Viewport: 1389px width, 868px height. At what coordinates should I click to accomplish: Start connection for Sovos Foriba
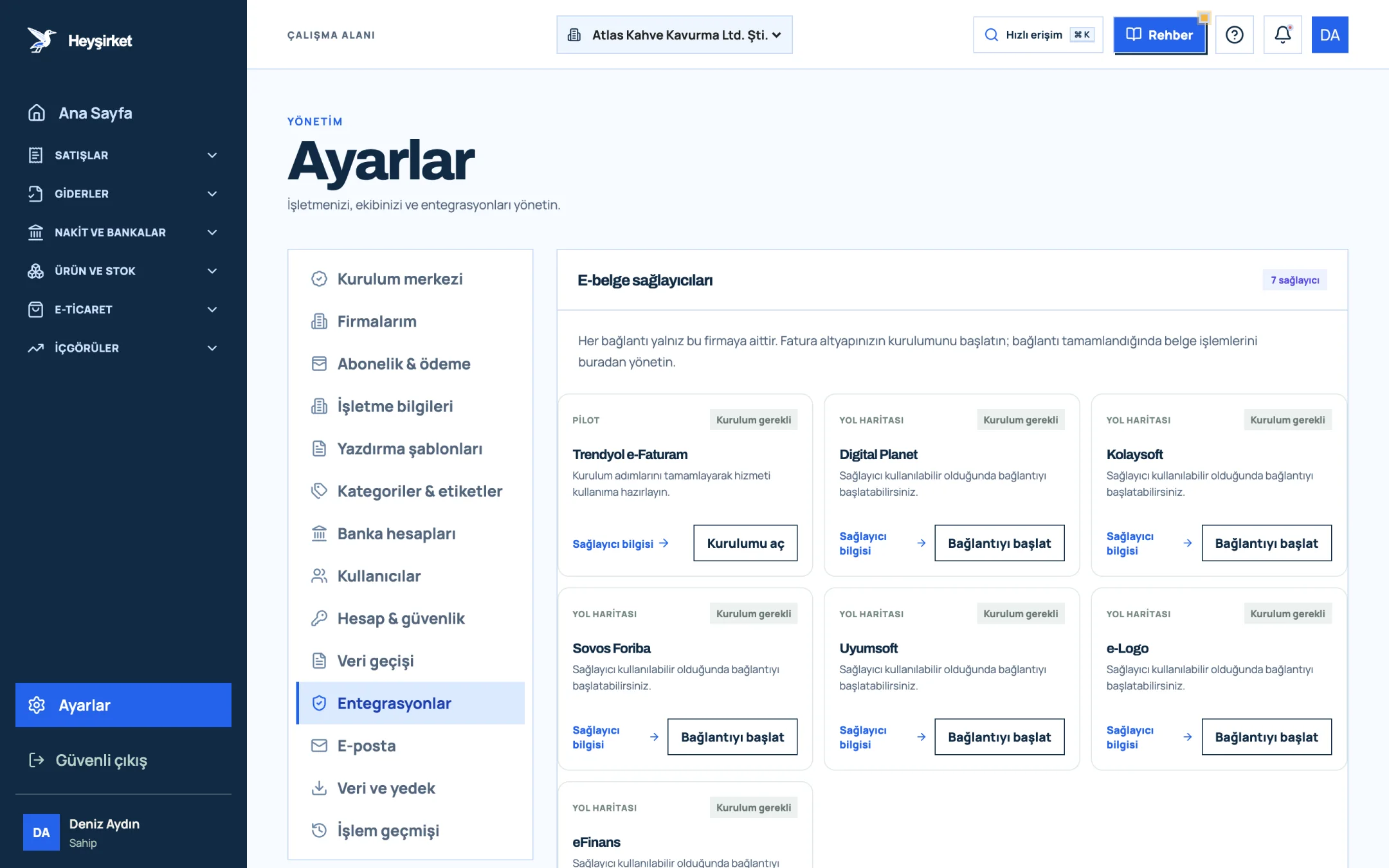click(732, 737)
